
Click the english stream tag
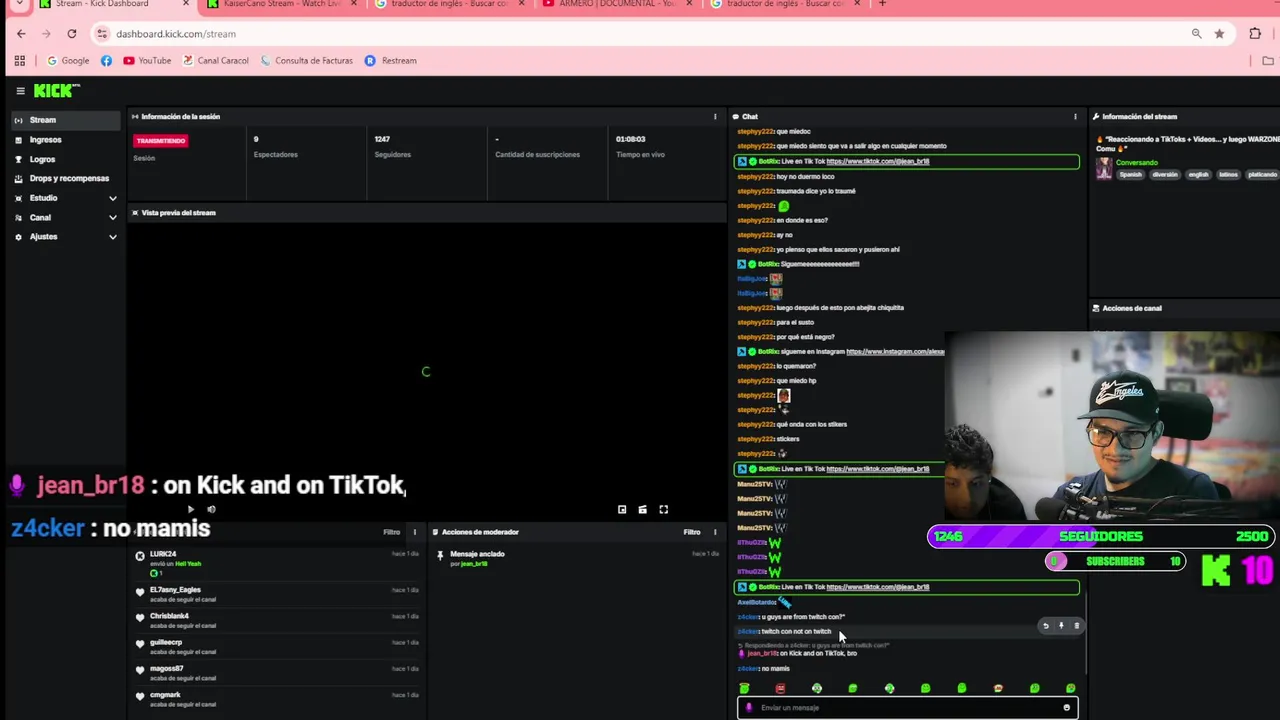click(1198, 174)
